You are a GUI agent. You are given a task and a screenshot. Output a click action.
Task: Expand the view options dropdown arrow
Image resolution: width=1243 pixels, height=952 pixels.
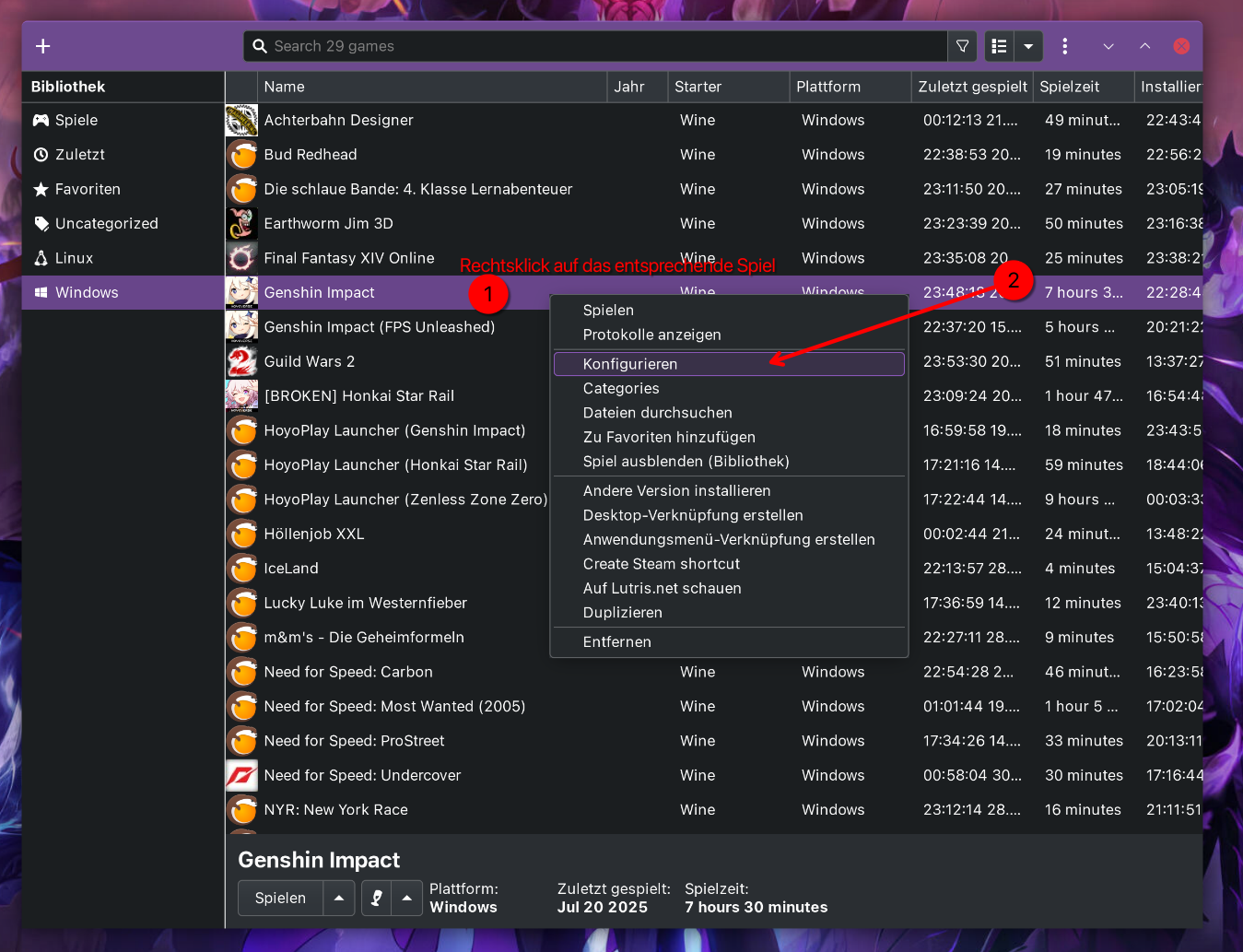click(1028, 46)
